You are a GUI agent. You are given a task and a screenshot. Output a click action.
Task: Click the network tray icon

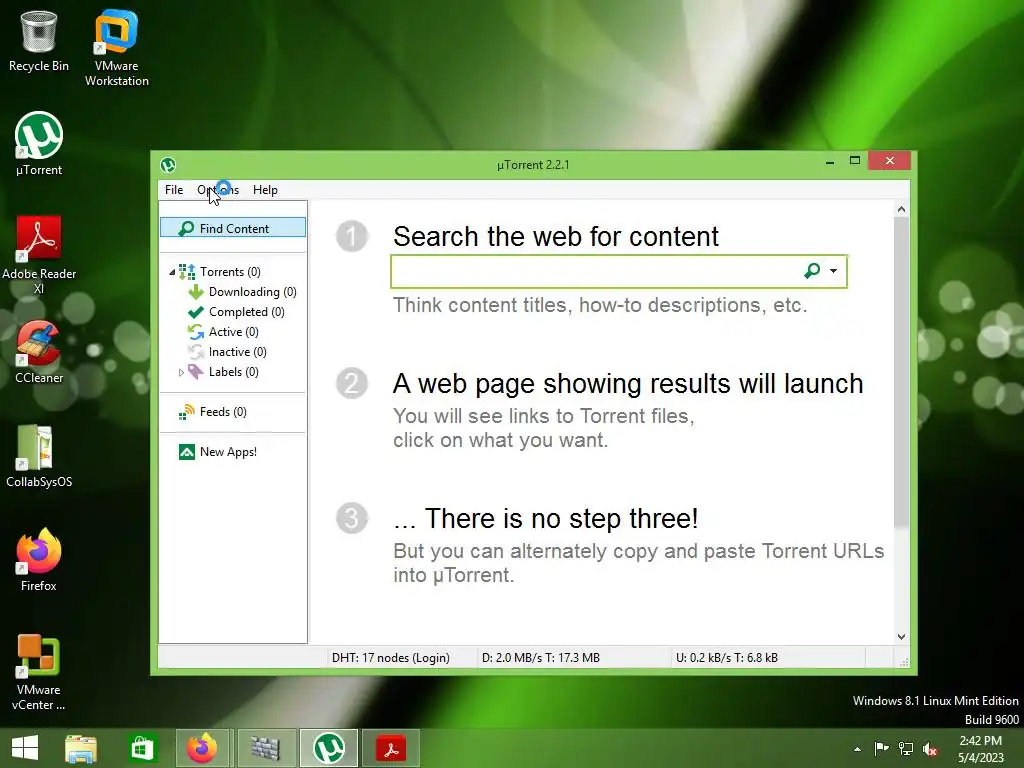[906, 749]
